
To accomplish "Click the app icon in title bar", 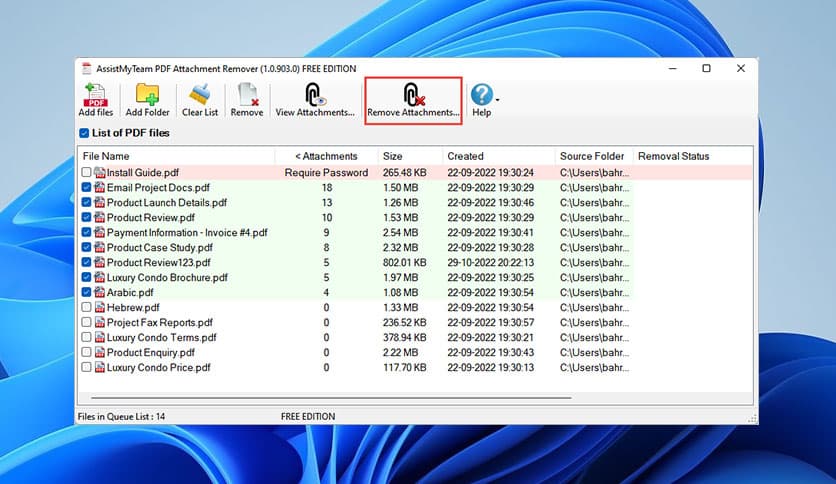I will pyautogui.click(x=86, y=68).
